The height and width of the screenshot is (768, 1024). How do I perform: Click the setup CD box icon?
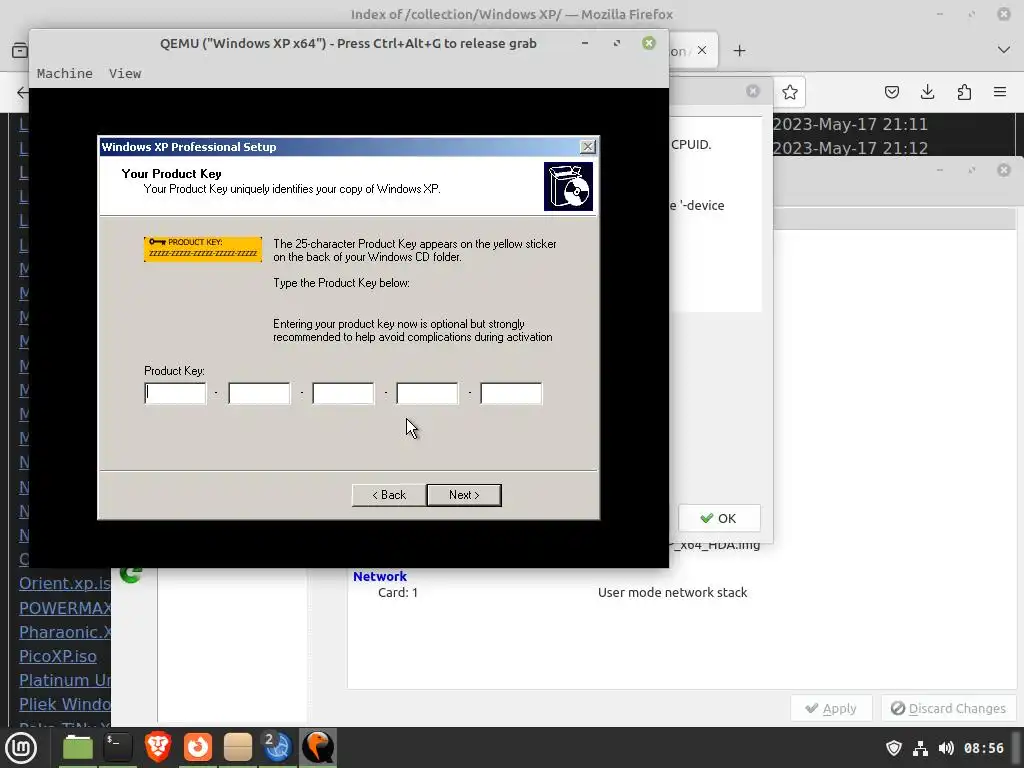tap(568, 187)
